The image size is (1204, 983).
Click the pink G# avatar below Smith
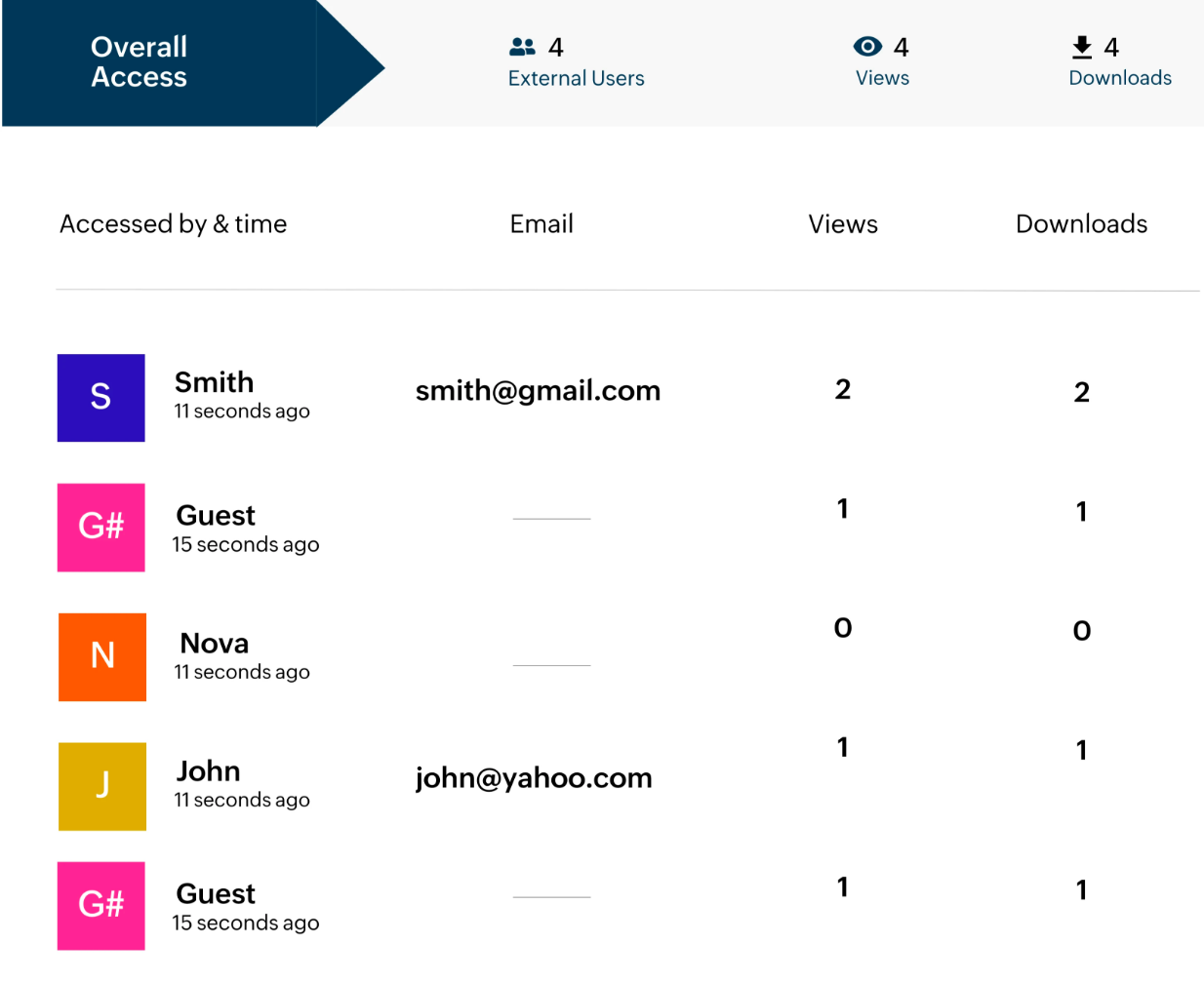pos(101,528)
